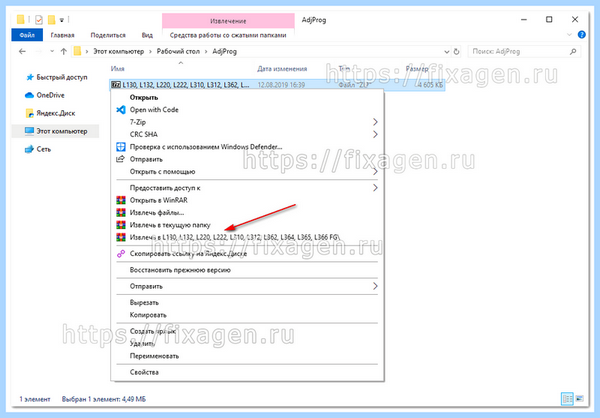Click the Яндекс.Диск folder icon
This screenshot has height=418, width=600.
click(x=29, y=113)
